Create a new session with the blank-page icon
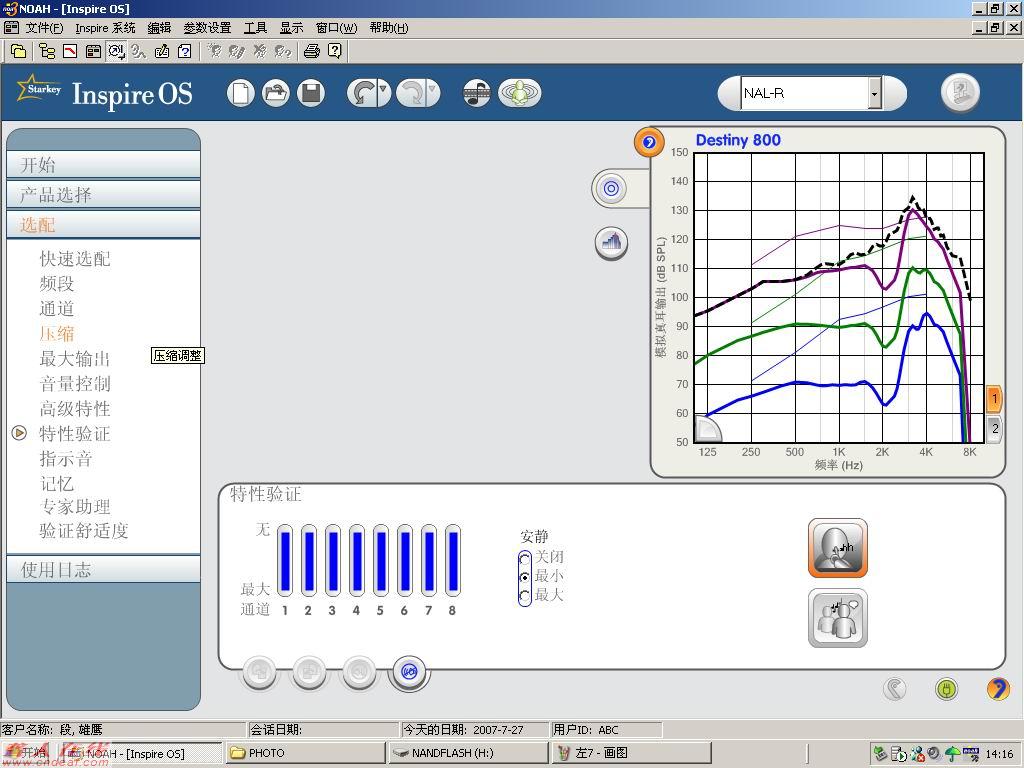The height and width of the screenshot is (768, 1024). point(240,93)
